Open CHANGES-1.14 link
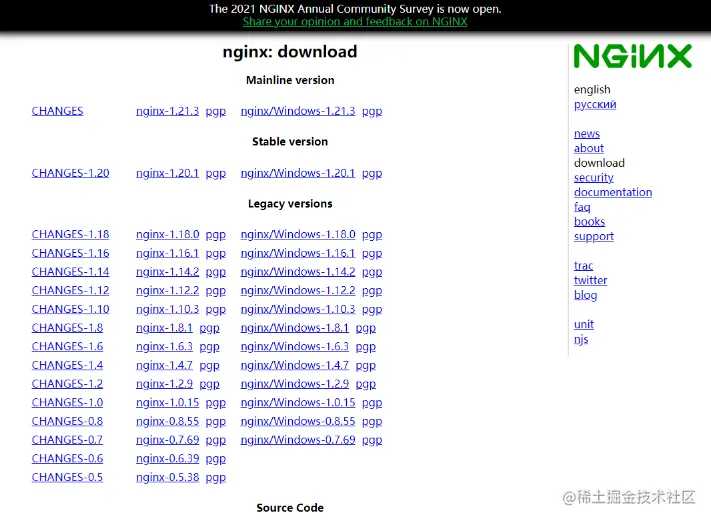711x521 pixels. pos(70,272)
